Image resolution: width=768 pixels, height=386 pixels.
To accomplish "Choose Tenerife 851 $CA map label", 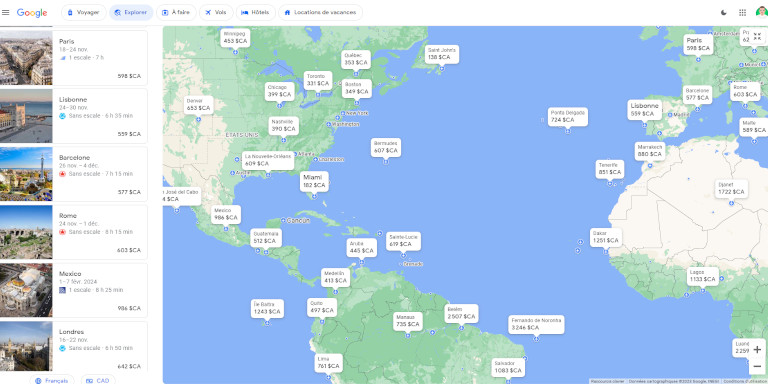I will coord(610,169).
